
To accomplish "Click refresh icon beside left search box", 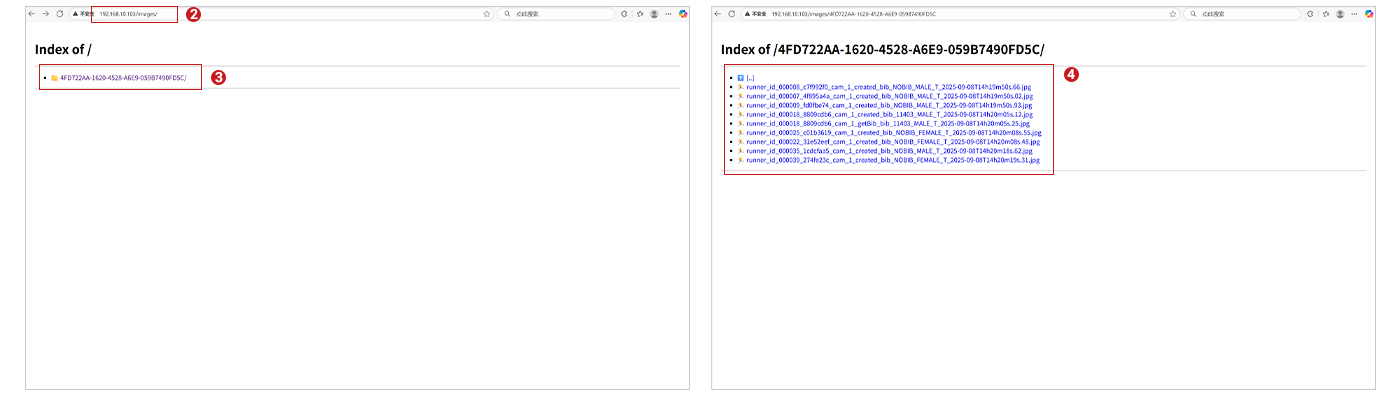I will tap(625, 14).
